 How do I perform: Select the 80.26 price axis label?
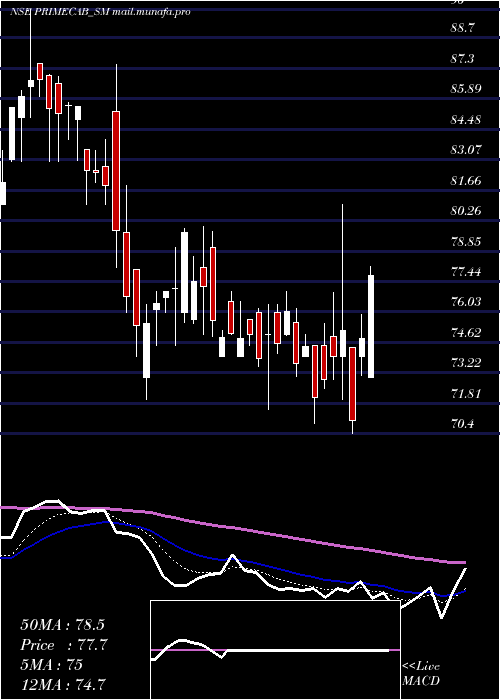(466, 211)
